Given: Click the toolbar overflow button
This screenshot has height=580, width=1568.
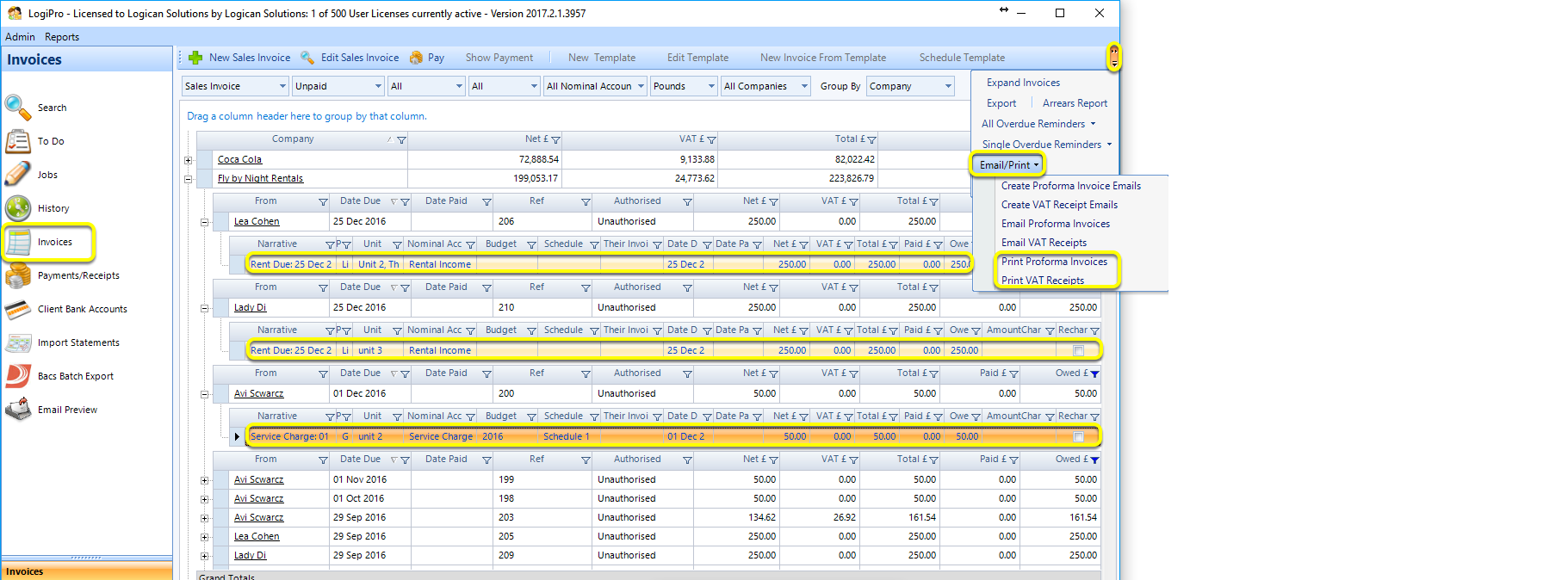Looking at the screenshot, I should [x=1113, y=58].
